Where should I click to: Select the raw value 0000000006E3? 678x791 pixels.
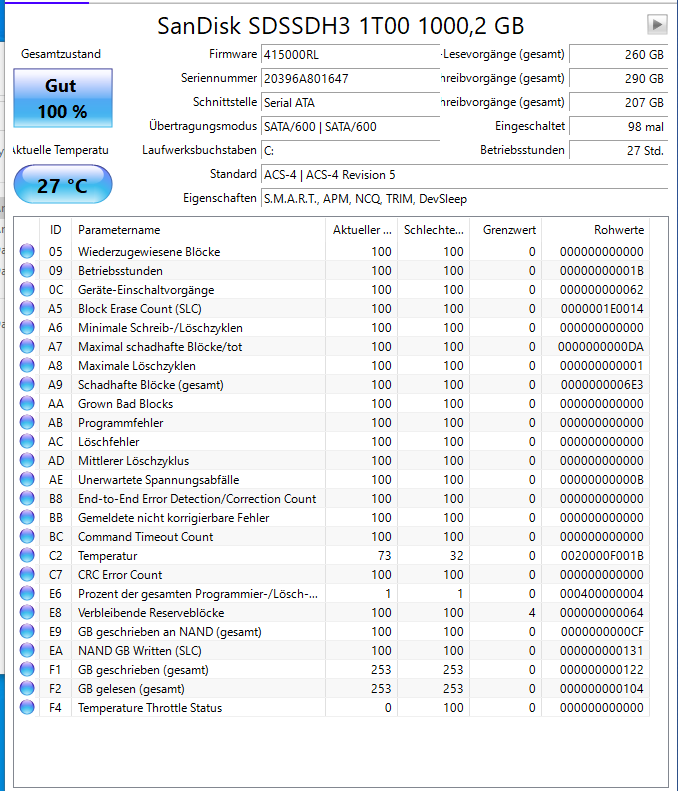[x=602, y=385]
